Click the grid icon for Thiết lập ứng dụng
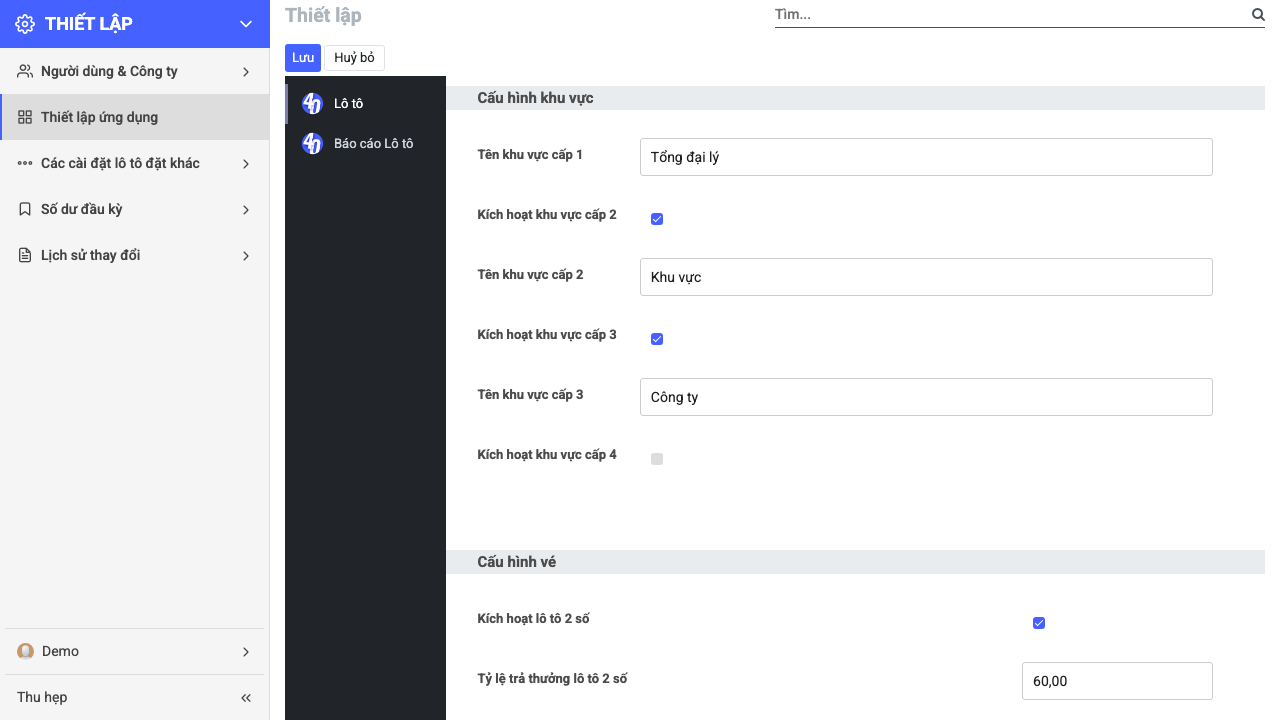The height and width of the screenshot is (720, 1280). (25, 117)
